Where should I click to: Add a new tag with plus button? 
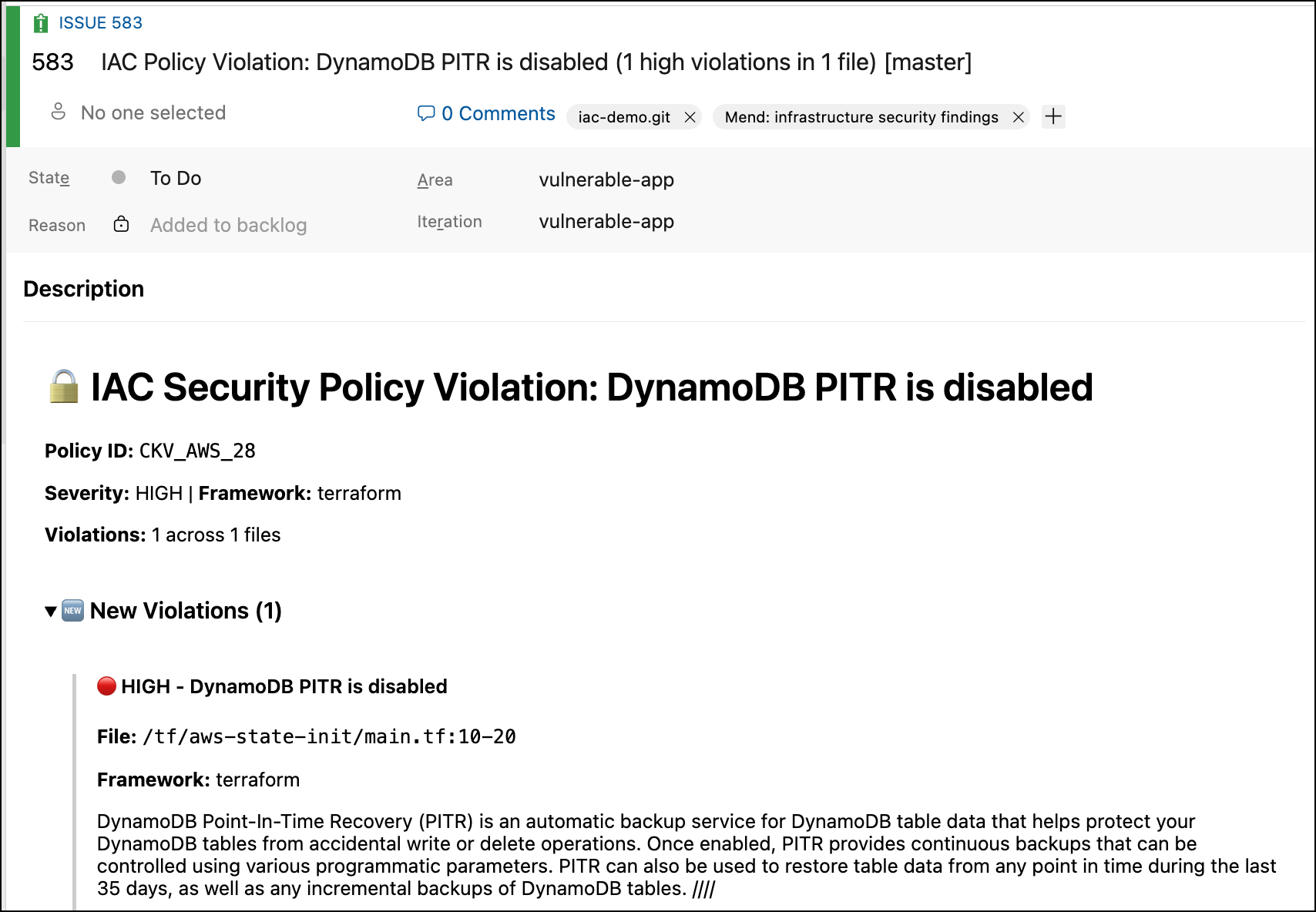click(x=1053, y=116)
